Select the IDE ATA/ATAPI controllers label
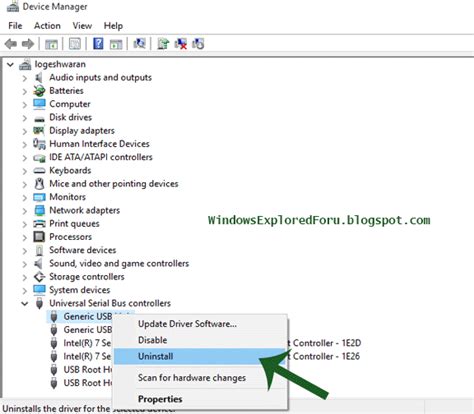This screenshot has width=474, height=414. pos(101,157)
